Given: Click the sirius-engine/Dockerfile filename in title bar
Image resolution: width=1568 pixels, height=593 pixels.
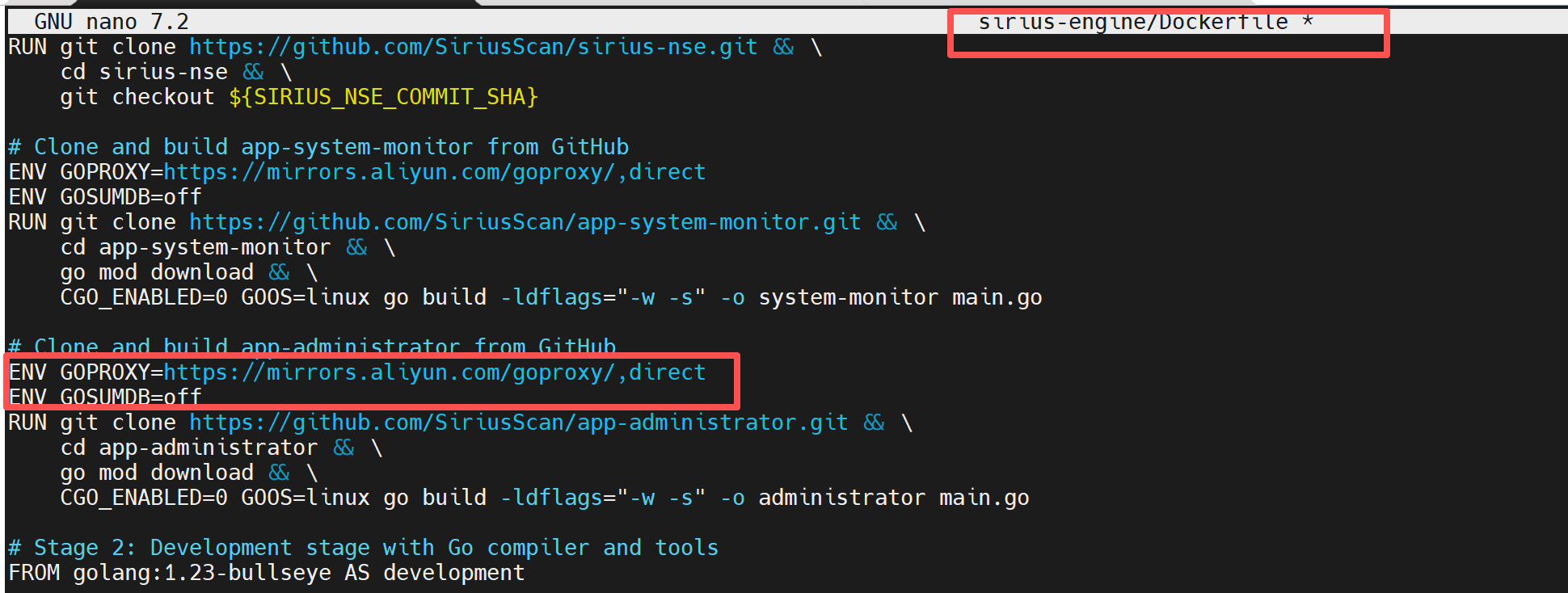Looking at the screenshot, I should [x=1133, y=23].
